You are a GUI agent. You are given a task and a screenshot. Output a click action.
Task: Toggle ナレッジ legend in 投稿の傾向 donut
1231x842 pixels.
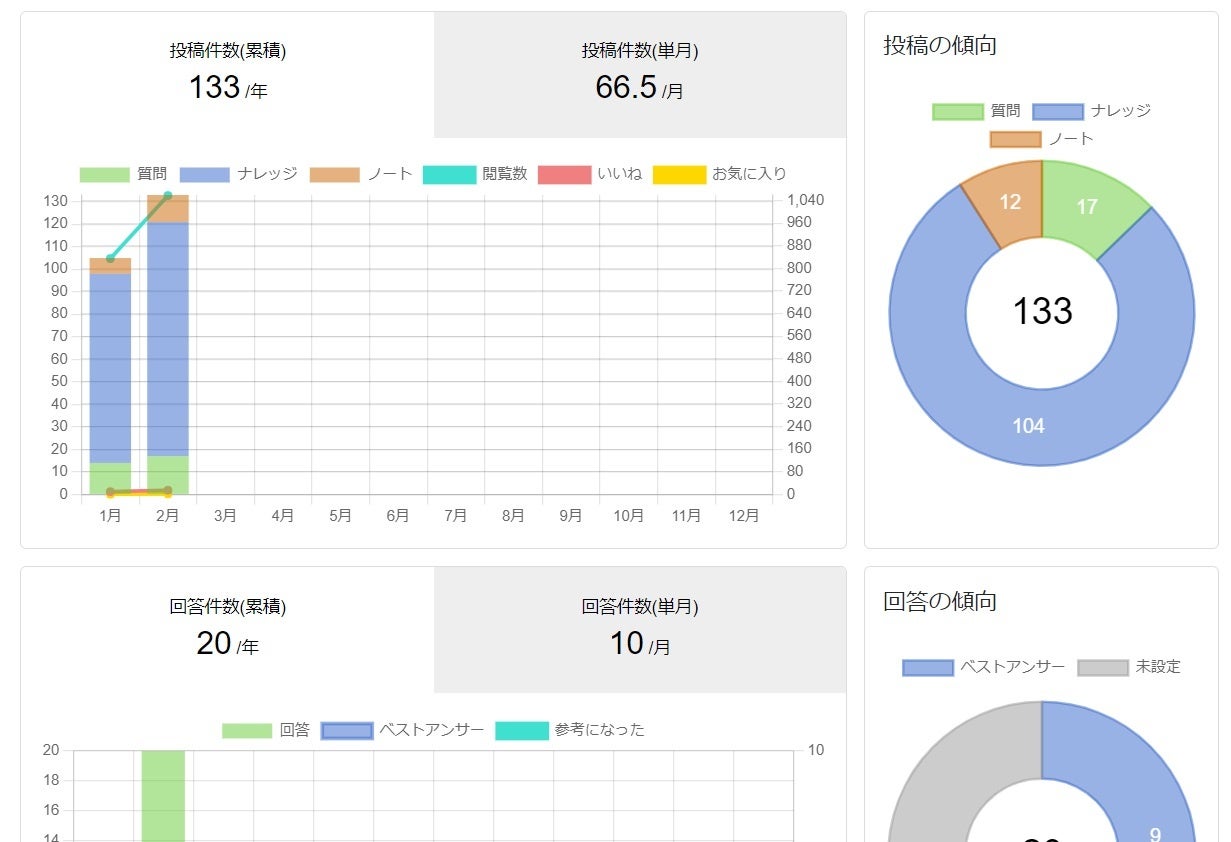coord(1091,111)
